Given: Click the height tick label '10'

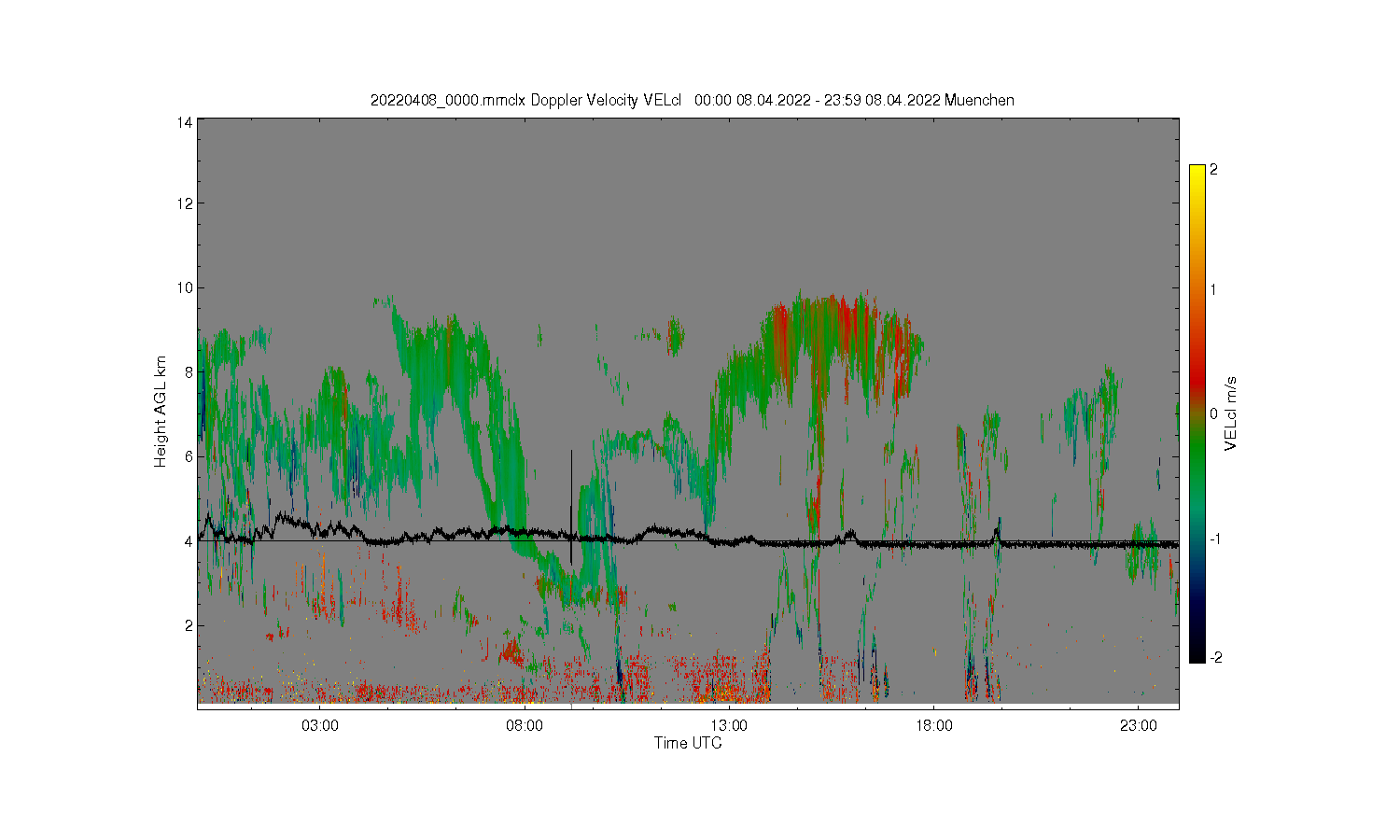Looking at the screenshot, I should click(185, 287).
